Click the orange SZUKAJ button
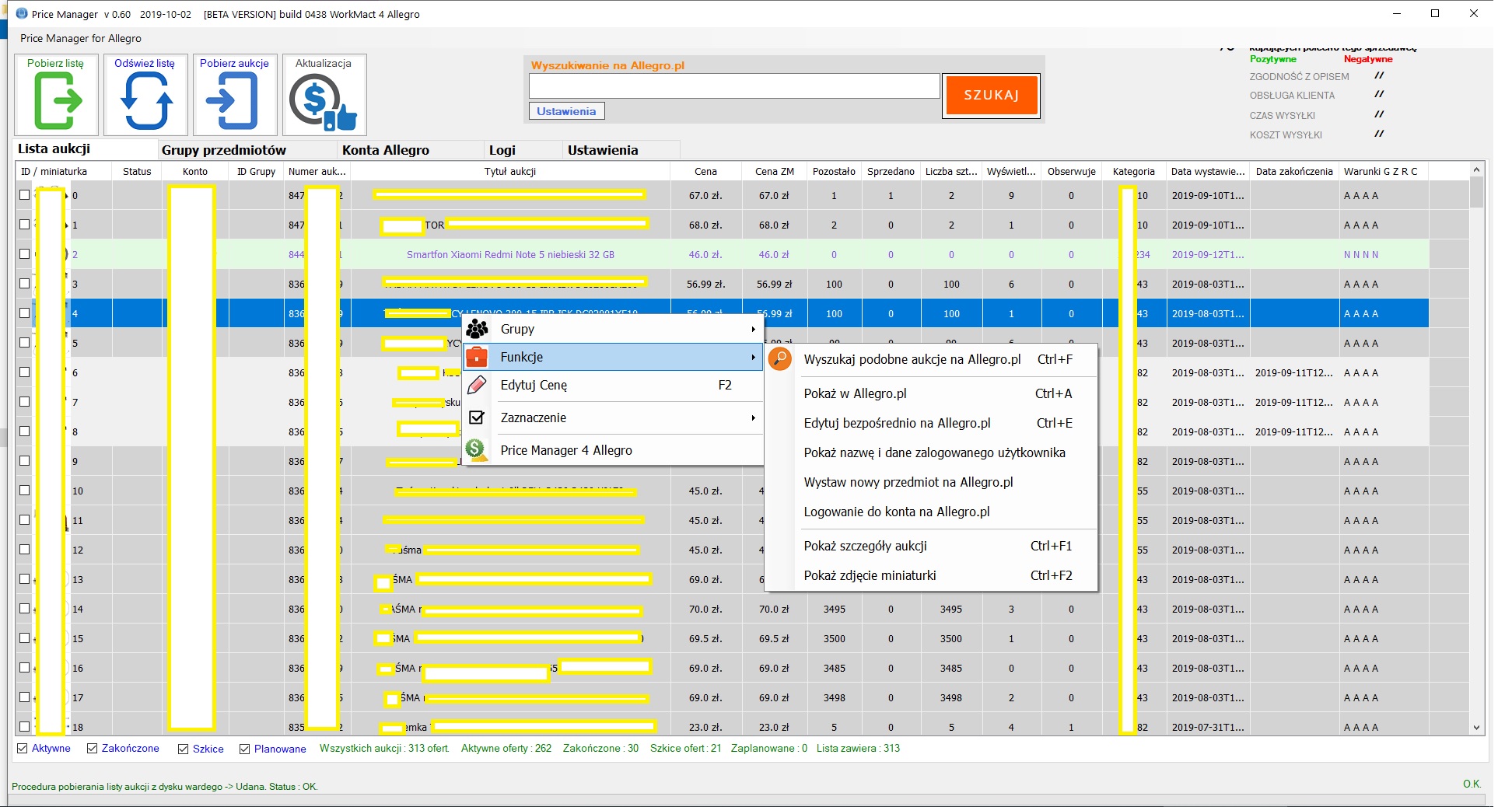This screenshot has height=807, width=1512. tap(991, 95)
